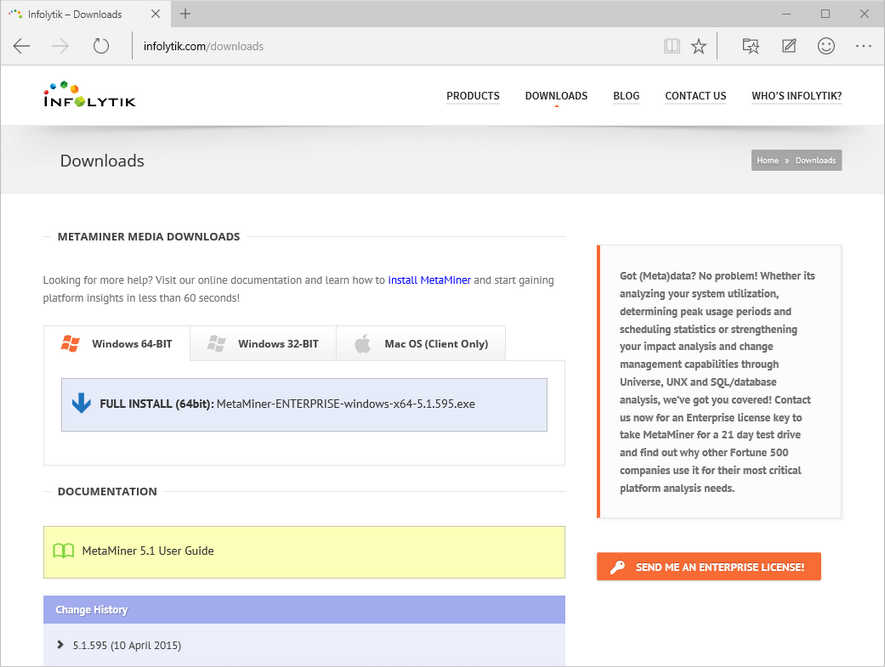Switch to the Windows 32-BIT tab

263,343
